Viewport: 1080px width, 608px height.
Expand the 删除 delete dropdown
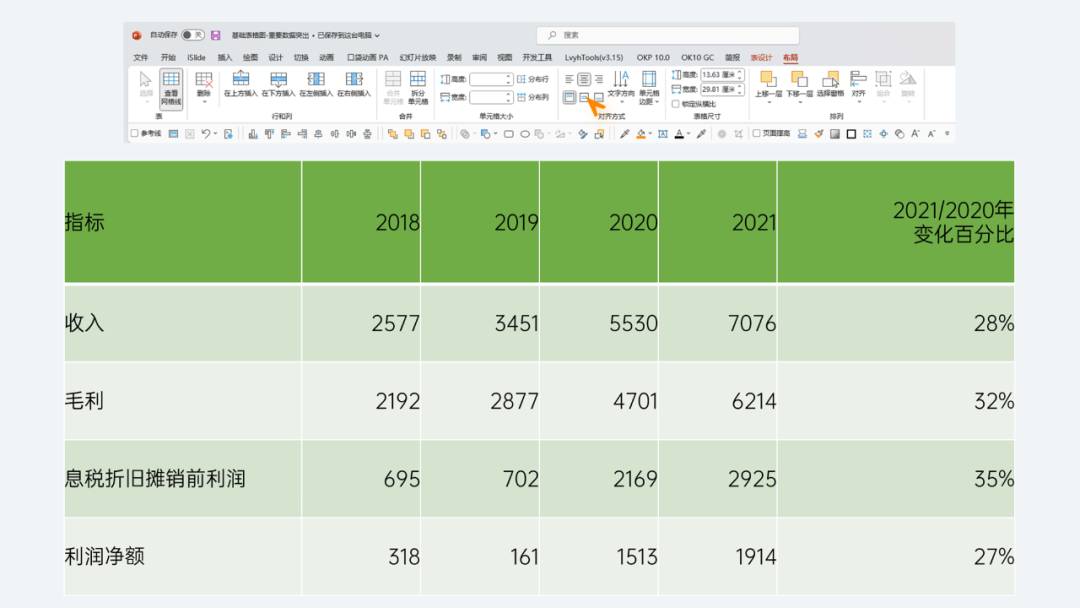coord(204,87)
